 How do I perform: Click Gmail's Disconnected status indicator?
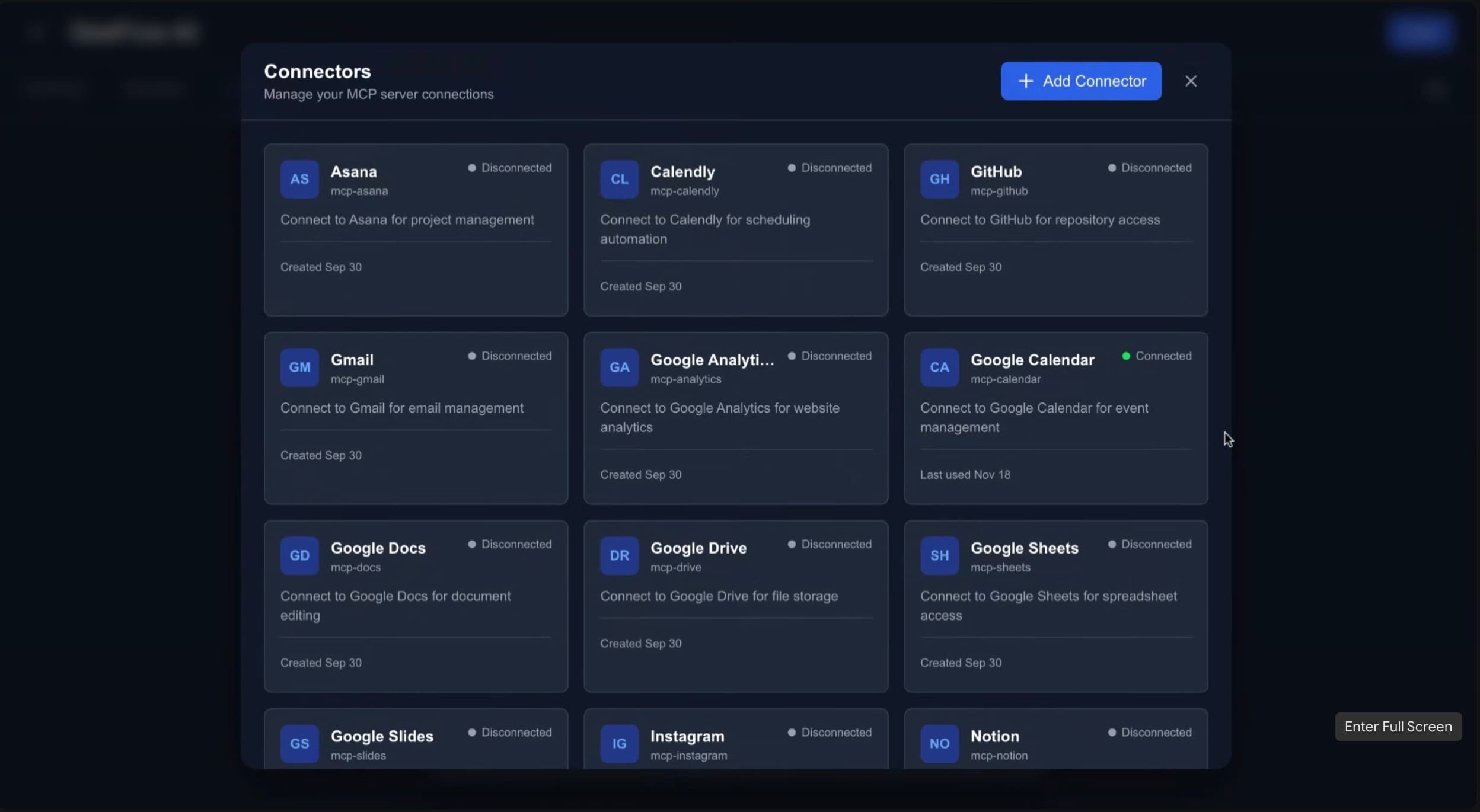point(510,356)
